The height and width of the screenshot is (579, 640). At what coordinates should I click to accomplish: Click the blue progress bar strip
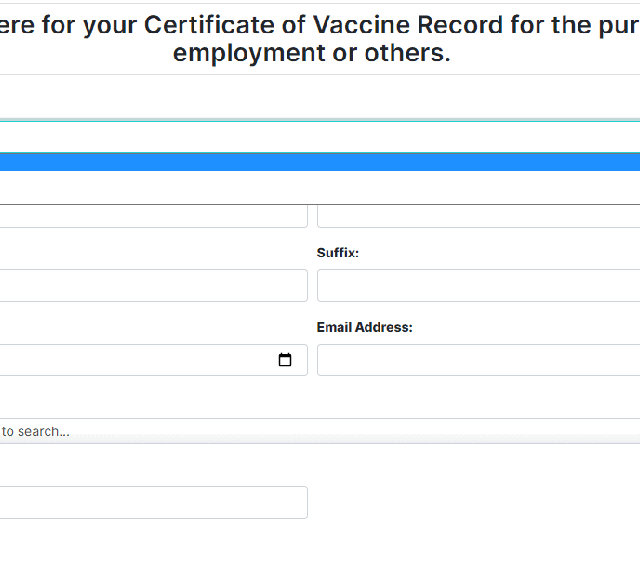(x=320, y=161)
